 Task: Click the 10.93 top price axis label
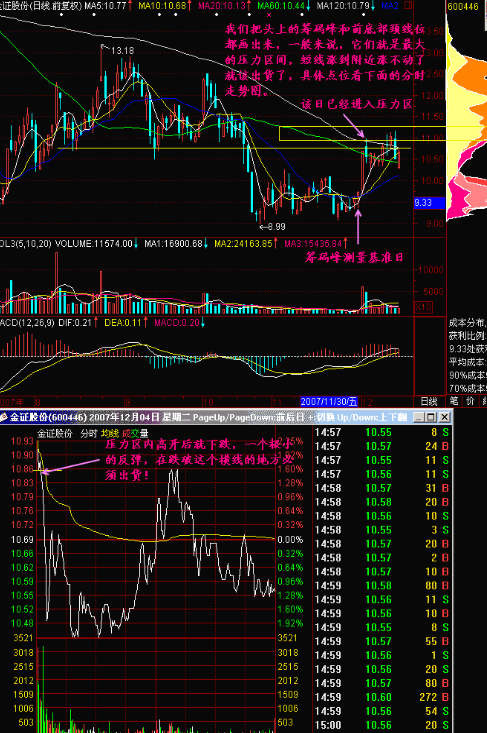(x=22, y=441)
